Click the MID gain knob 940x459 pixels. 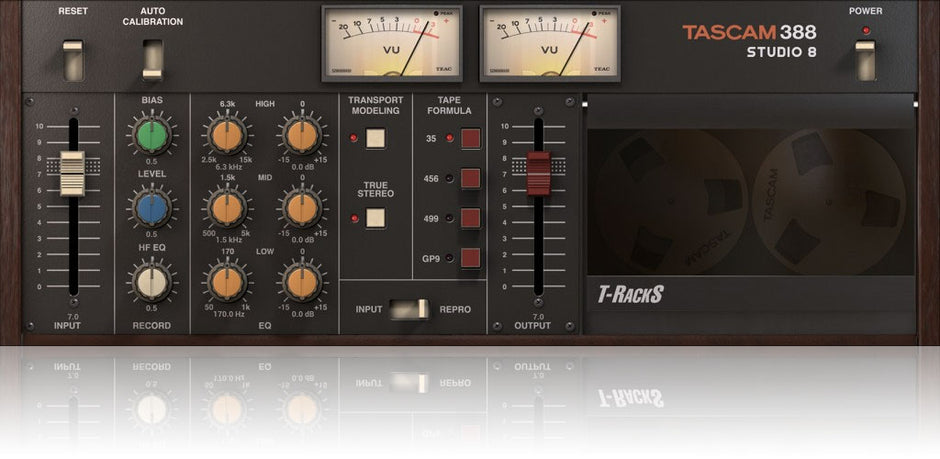tap(302, 209)
